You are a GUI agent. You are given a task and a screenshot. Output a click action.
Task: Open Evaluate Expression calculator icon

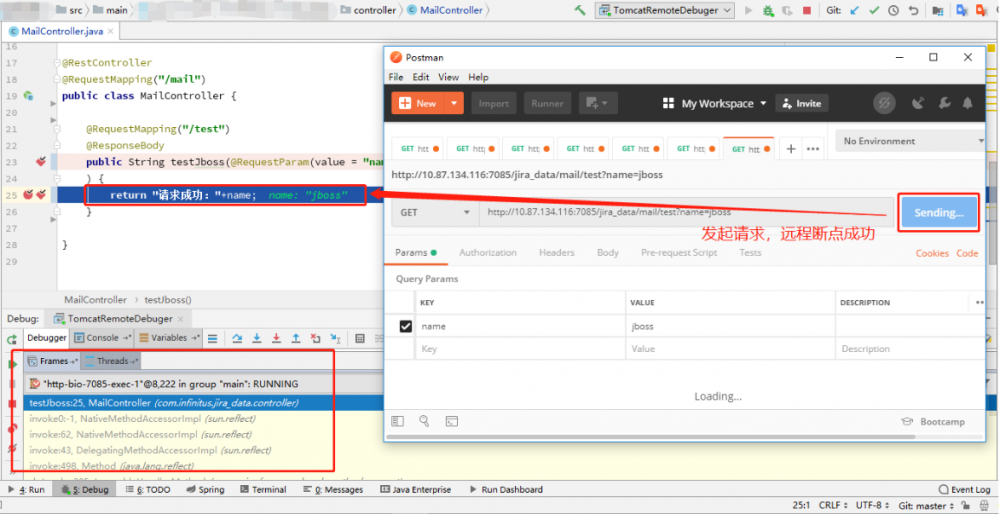click(360, 338)
